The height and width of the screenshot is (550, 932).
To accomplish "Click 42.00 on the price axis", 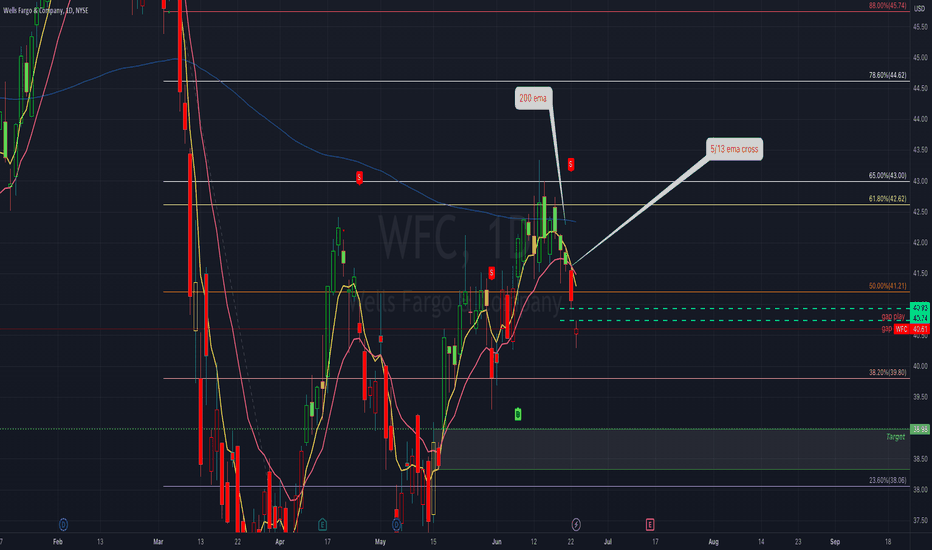I will (x=920, y=243).
